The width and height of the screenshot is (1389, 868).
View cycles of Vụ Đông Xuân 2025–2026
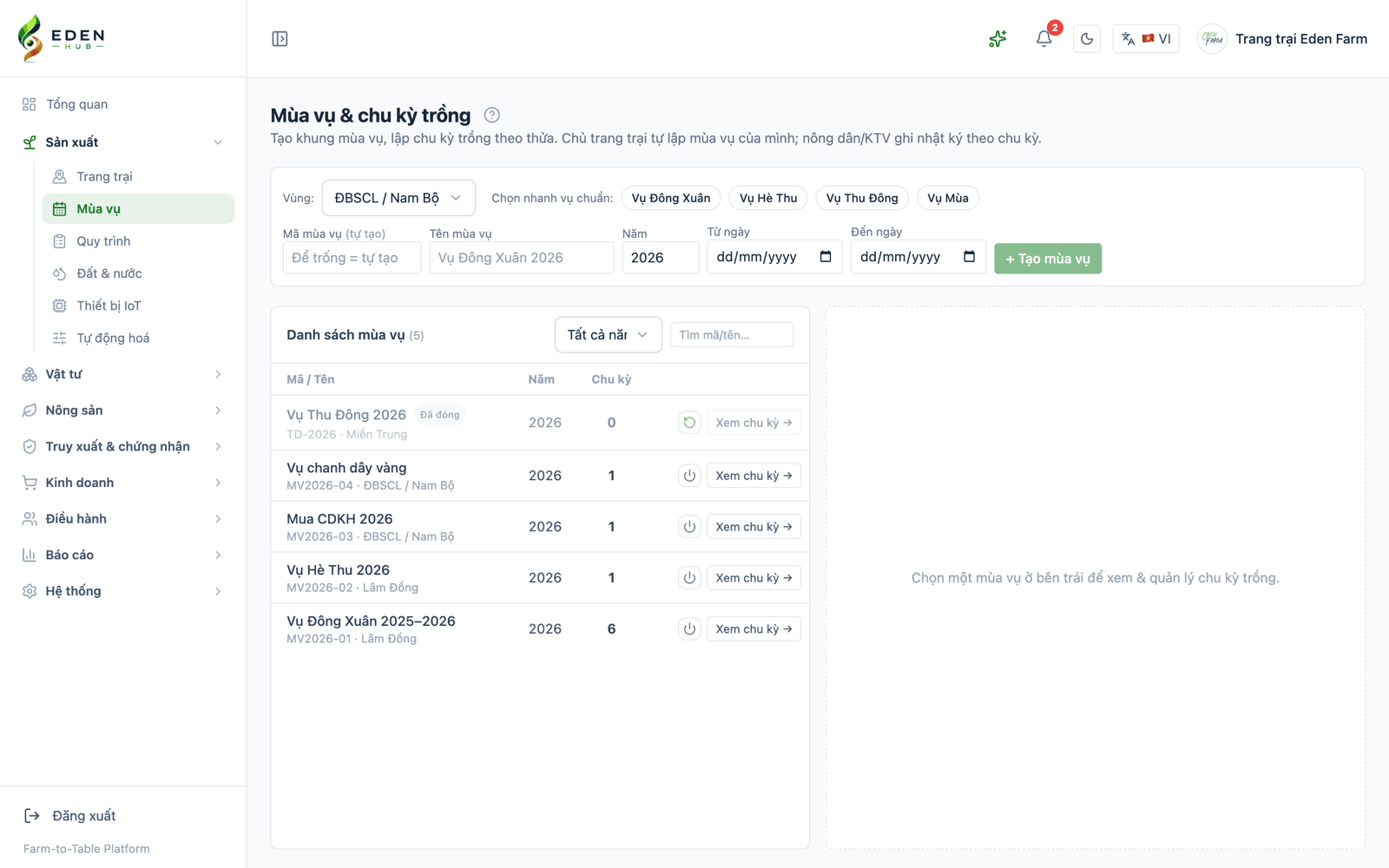click(754, 629)
